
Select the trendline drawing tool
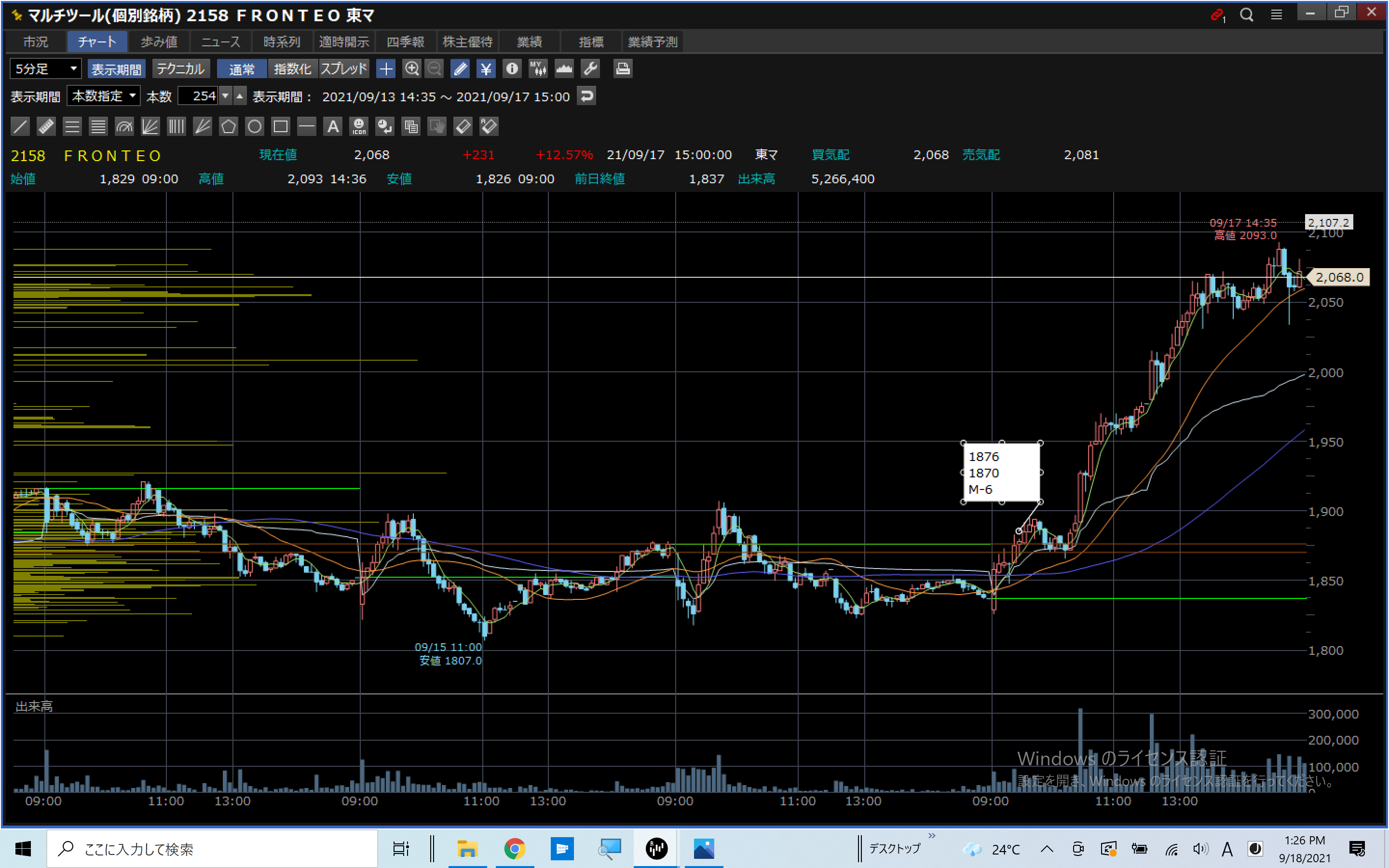[x=20, y=126]
